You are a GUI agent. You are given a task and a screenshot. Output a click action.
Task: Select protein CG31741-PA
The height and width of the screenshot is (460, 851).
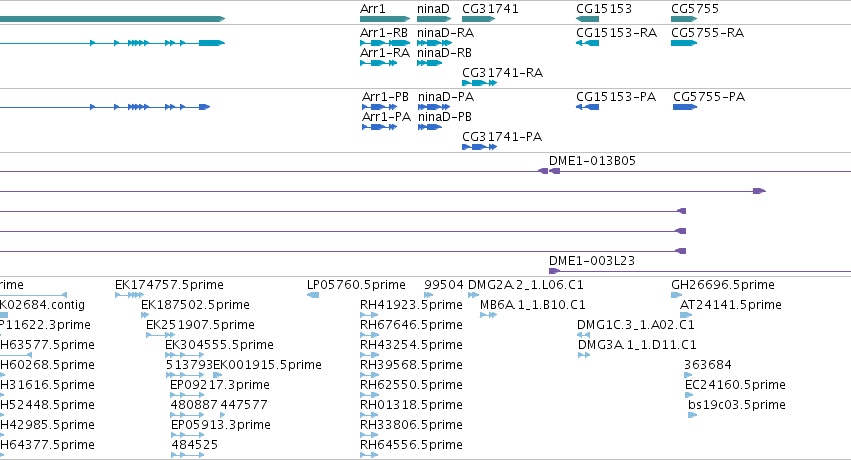pos(502,137)
